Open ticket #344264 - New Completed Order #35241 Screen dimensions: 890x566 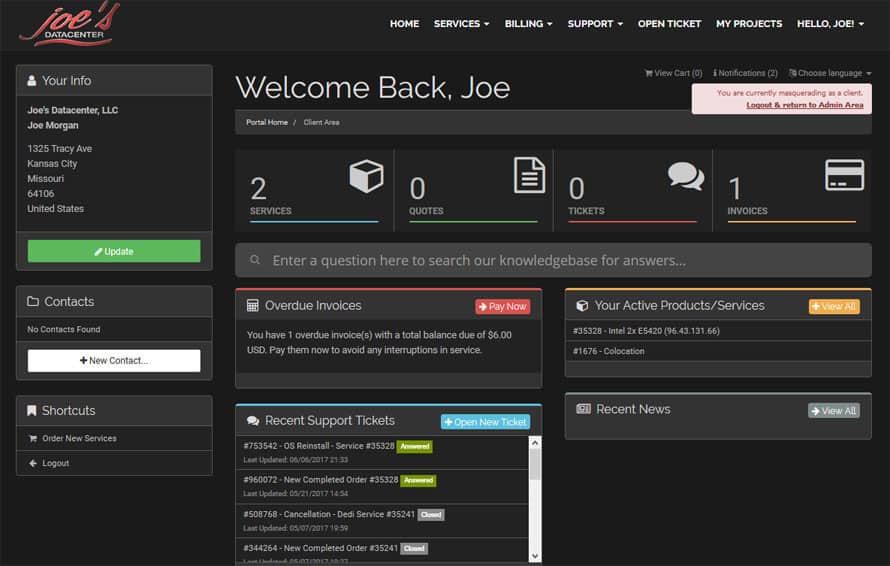[321, 548]
